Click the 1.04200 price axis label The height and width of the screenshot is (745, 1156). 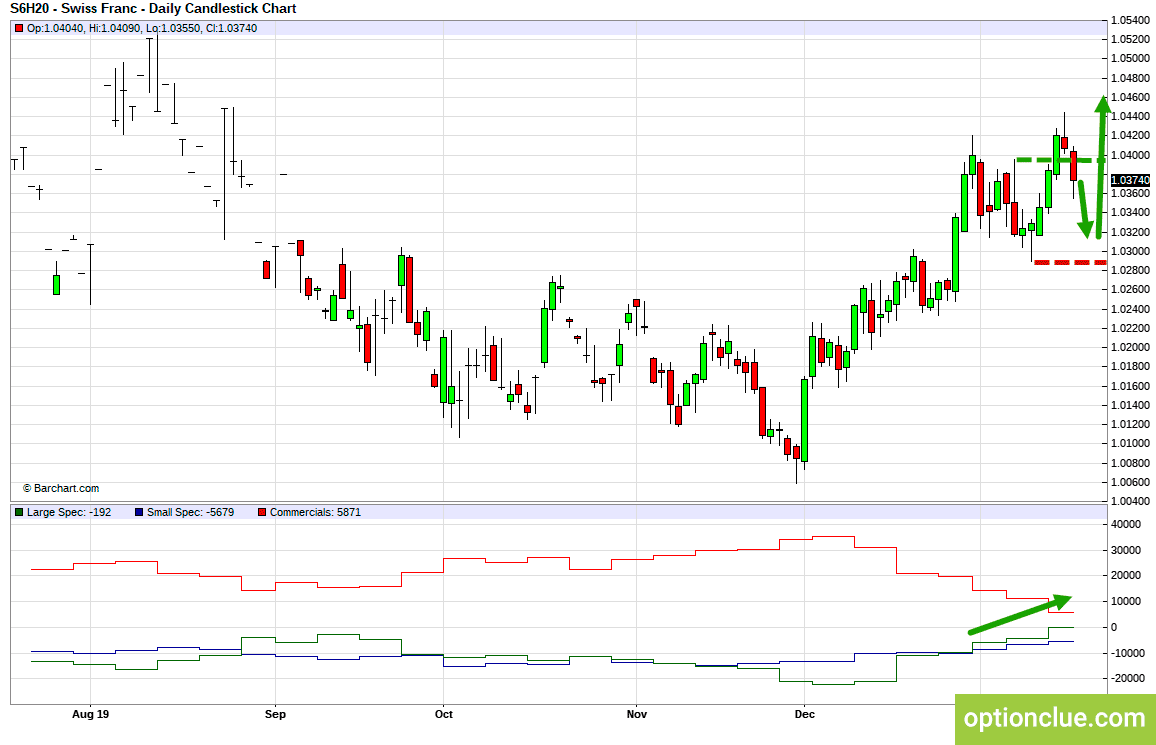[1130, 136]
